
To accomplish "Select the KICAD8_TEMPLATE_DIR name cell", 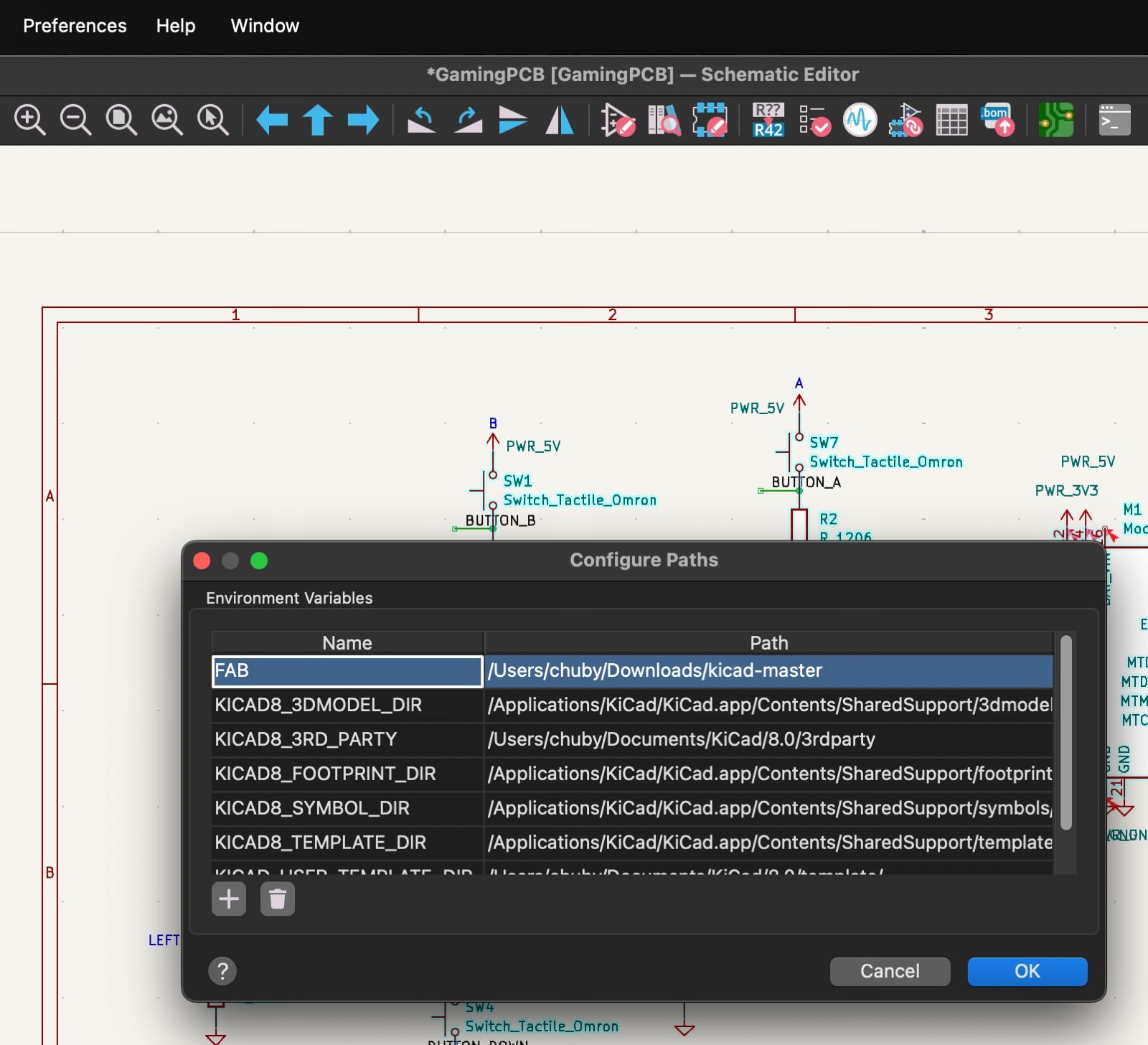I will [347, 843].
